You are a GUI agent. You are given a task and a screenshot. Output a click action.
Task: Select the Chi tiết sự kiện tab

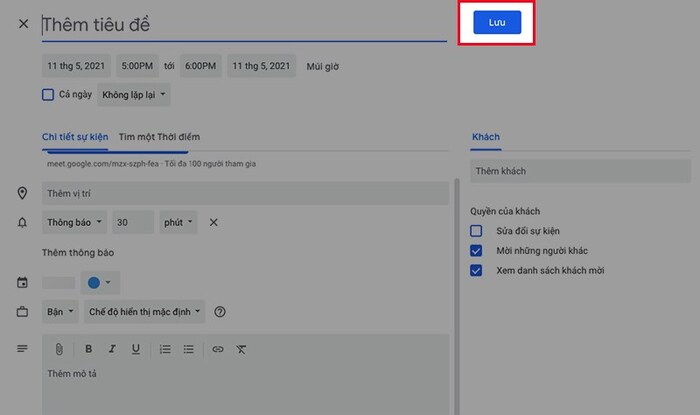point(75,137)
